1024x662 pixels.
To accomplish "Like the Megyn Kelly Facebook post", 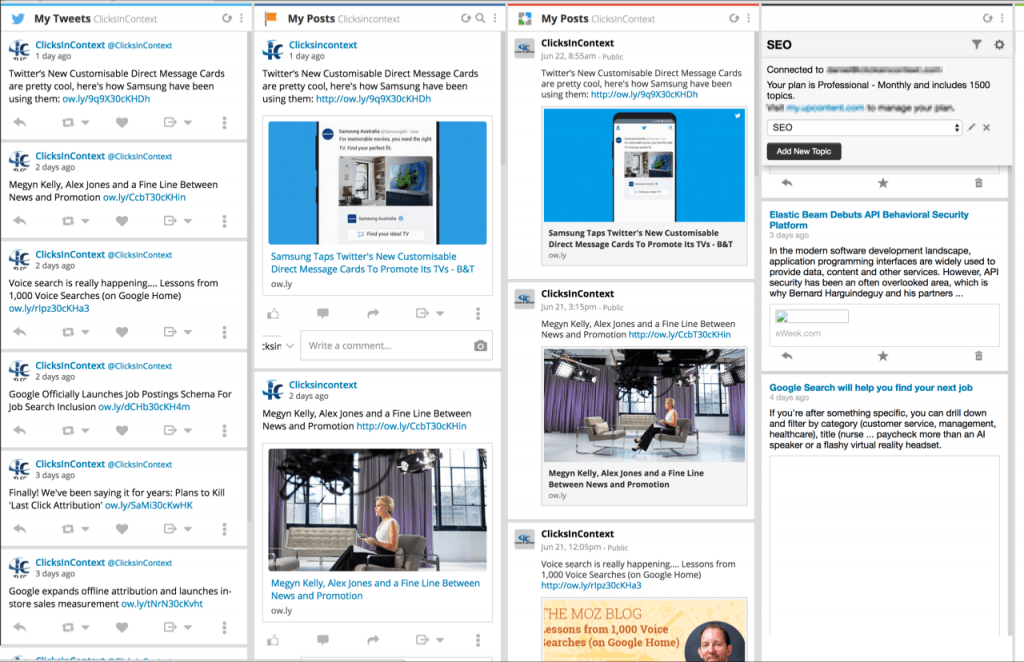I will pyautogui.click(x=273, y=640).
